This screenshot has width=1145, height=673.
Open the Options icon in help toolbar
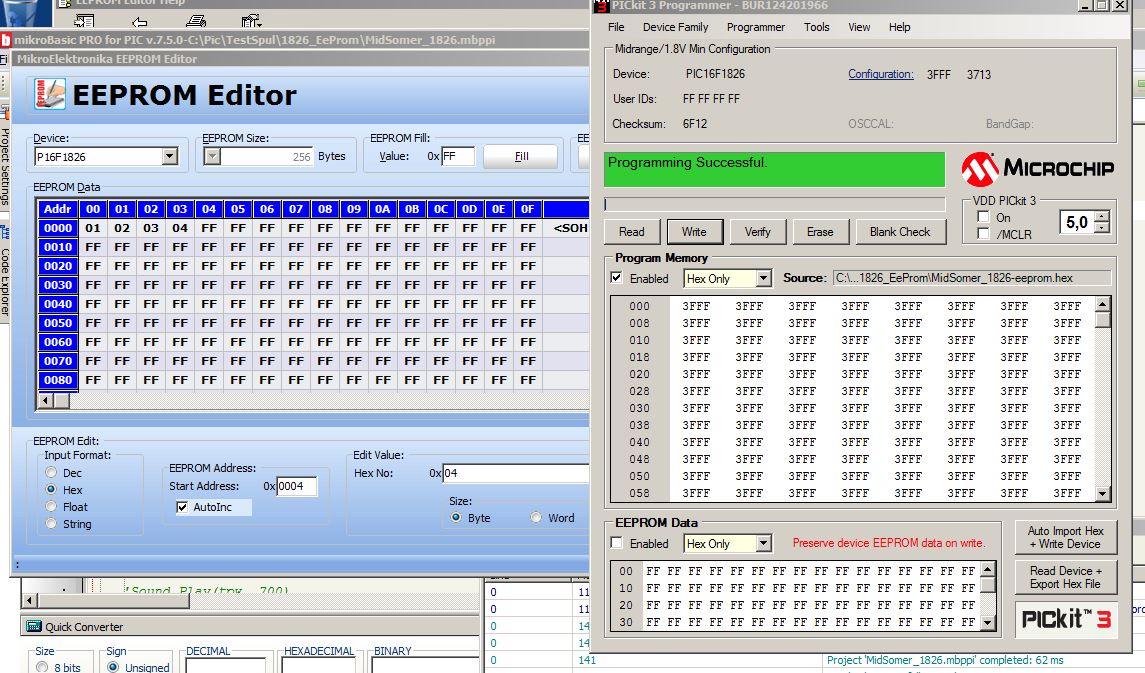[x=251, y=20]
